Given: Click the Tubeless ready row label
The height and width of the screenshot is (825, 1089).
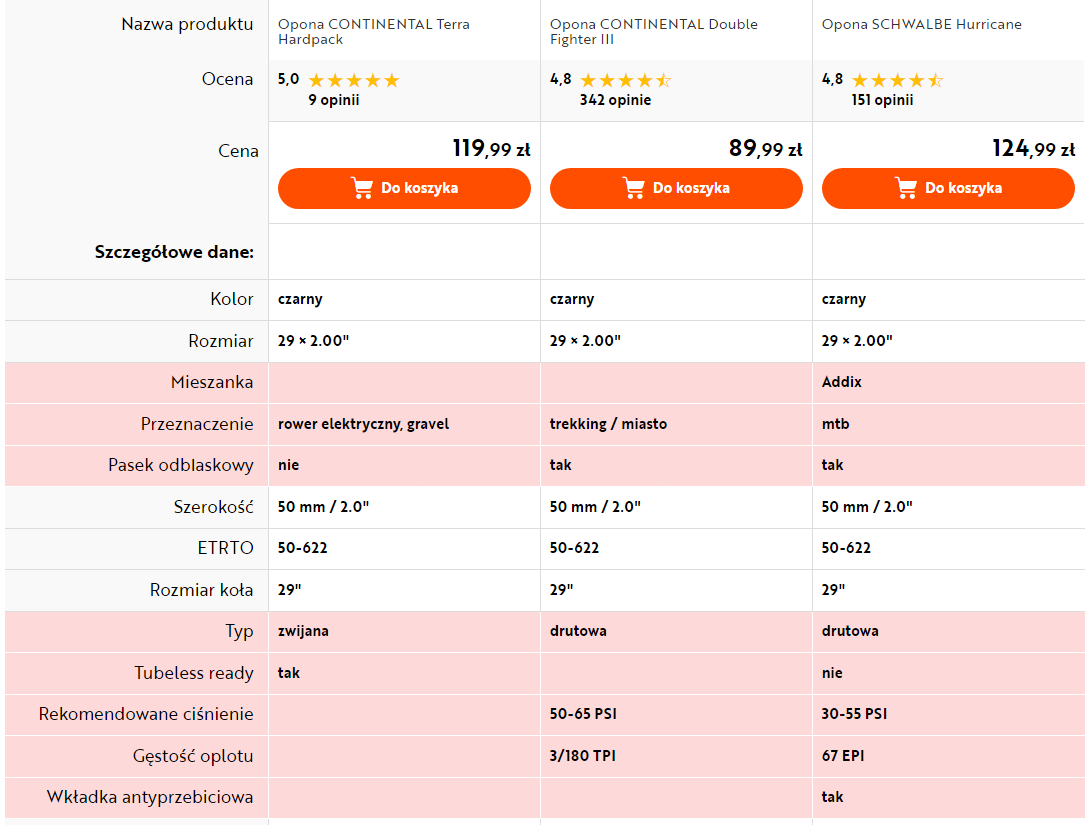Looking at the screenshot, I should tap(194, 673).
